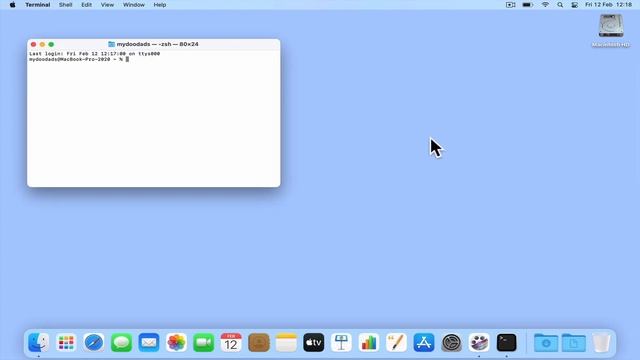Open Keynote in the Dock
This screenshot has width=640, height=360.
(x=341, y=342)
